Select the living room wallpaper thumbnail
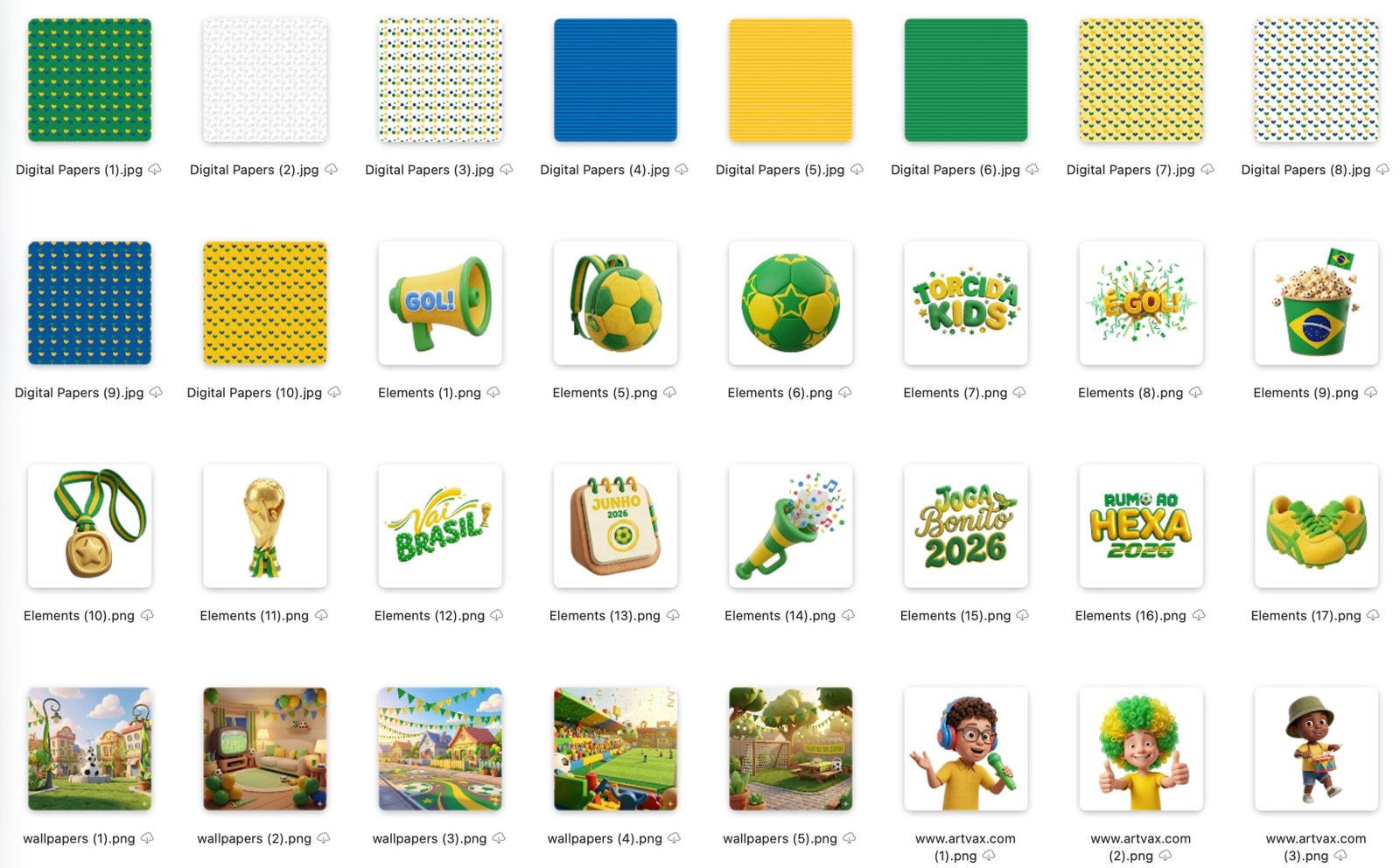This screenshot has width=1400, height=868. coord(264,750)
